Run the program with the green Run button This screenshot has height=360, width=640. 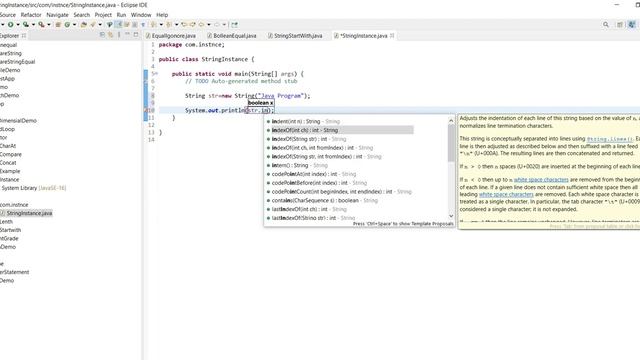(11, 24)
